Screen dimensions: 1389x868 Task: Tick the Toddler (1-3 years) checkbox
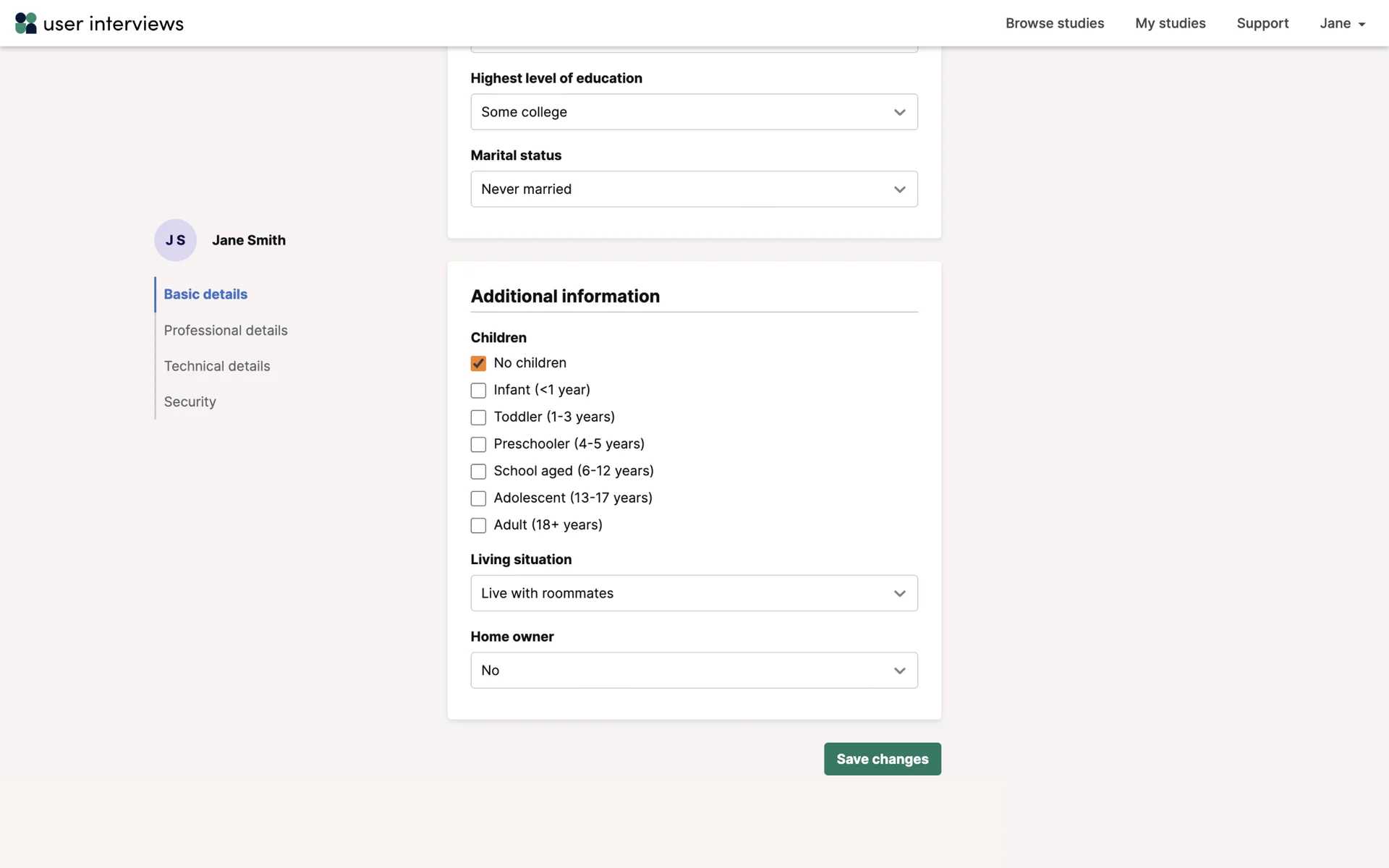(x=478, y=417)
